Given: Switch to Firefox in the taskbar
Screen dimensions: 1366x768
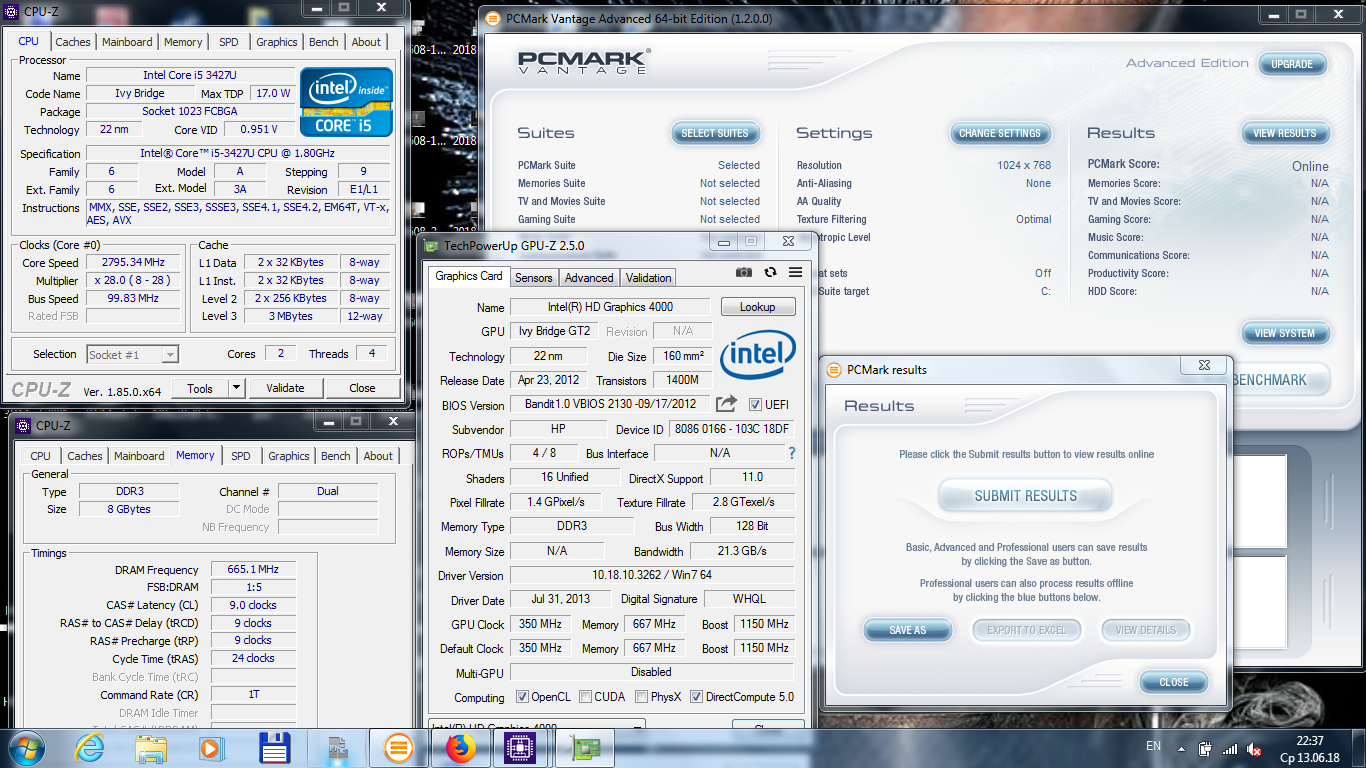Looking at the screenshot, I should click(x=461, y=748).
